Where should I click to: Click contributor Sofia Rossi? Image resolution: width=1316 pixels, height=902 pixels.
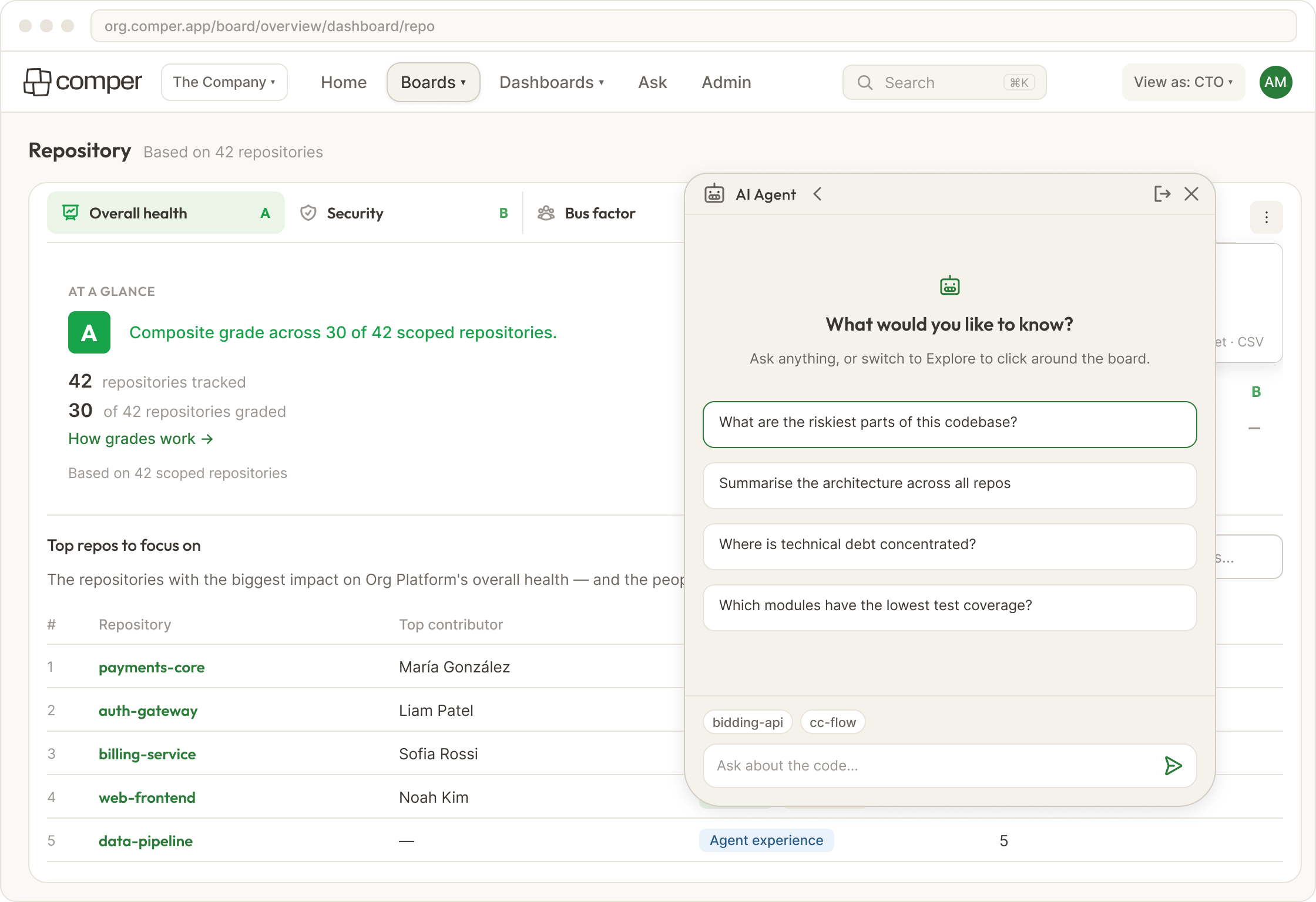pos(438,754)
